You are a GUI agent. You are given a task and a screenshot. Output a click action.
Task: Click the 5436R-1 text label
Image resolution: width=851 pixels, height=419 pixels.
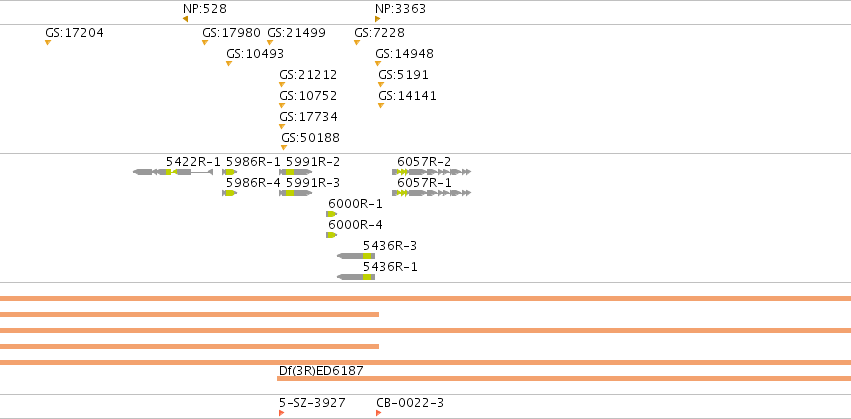pyautogui.click(x=390, y=267)
